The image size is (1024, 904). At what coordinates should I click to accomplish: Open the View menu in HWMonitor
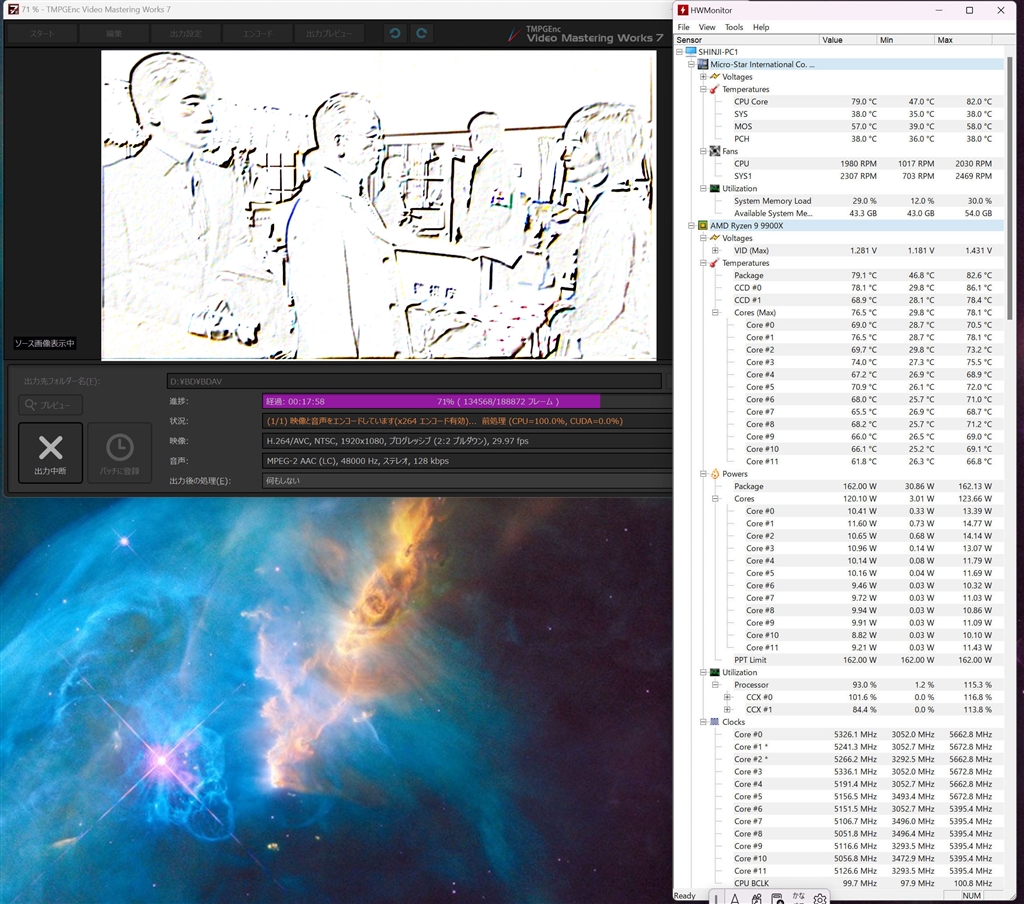coord(707,27)
